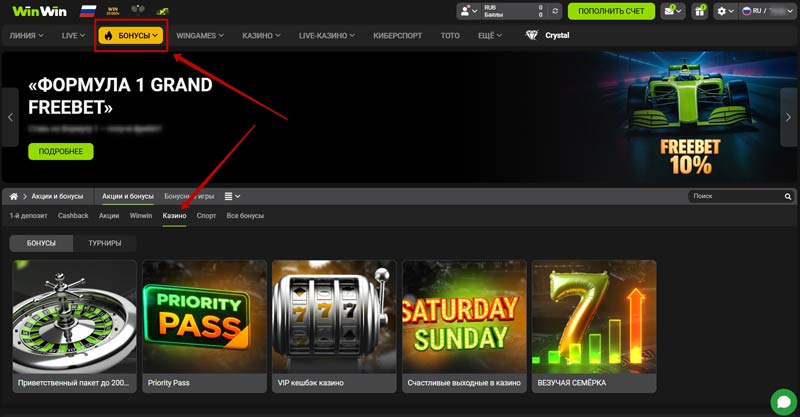Click 'VIP кешбэк казино' caption
Image resolution: width=800 pixels, height=417 pixels.
point(310,383)
